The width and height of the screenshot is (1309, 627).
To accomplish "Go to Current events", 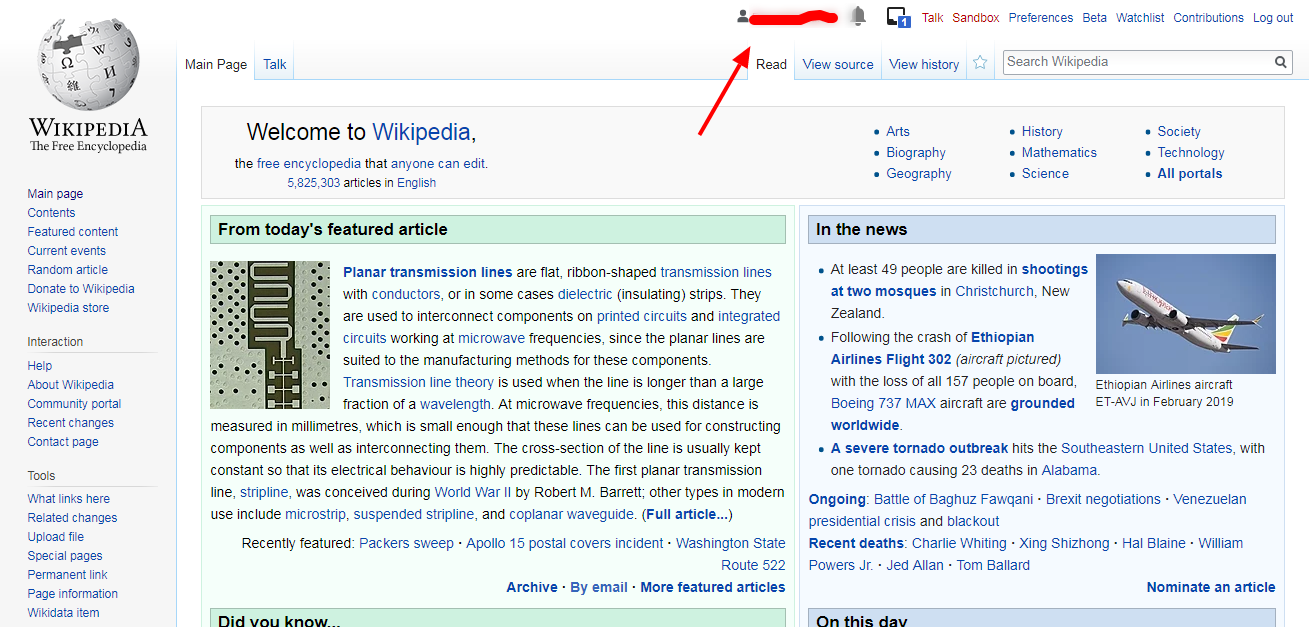I will [x=67, y=251].
